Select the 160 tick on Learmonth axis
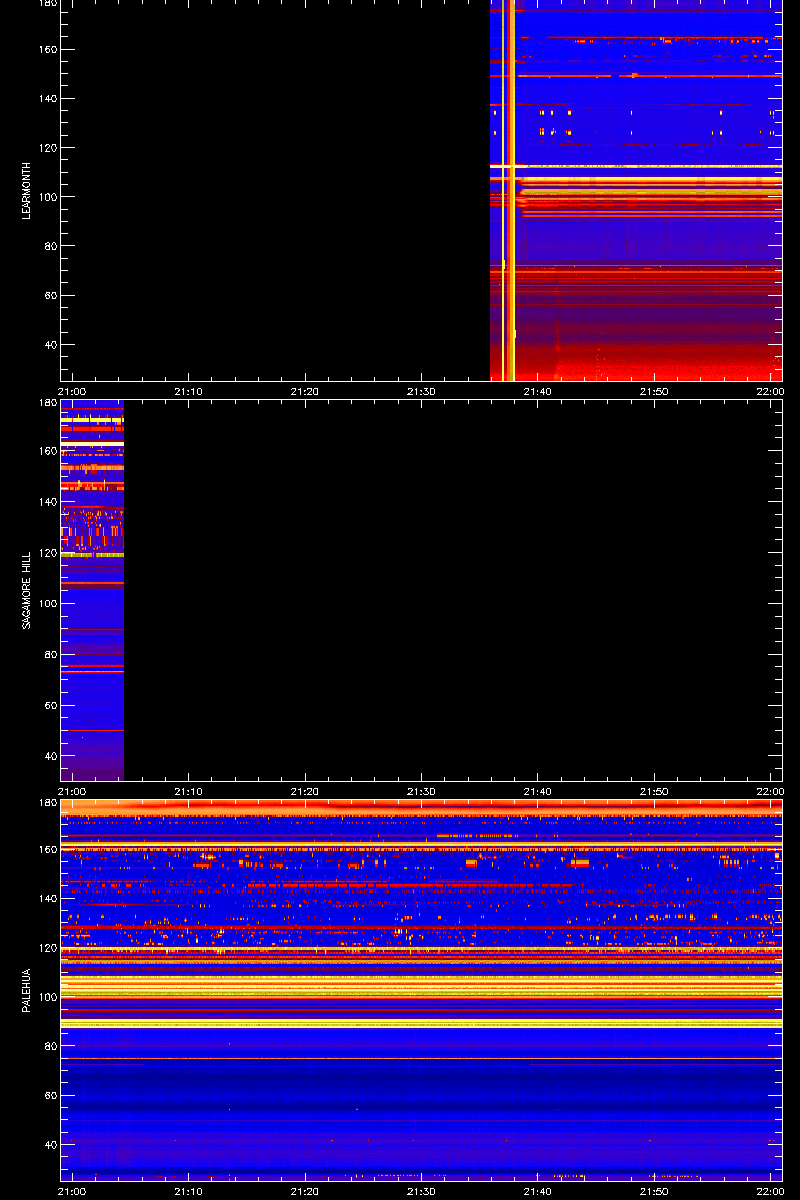Viewport: 800px width, 1200px height. coord(47,50)
